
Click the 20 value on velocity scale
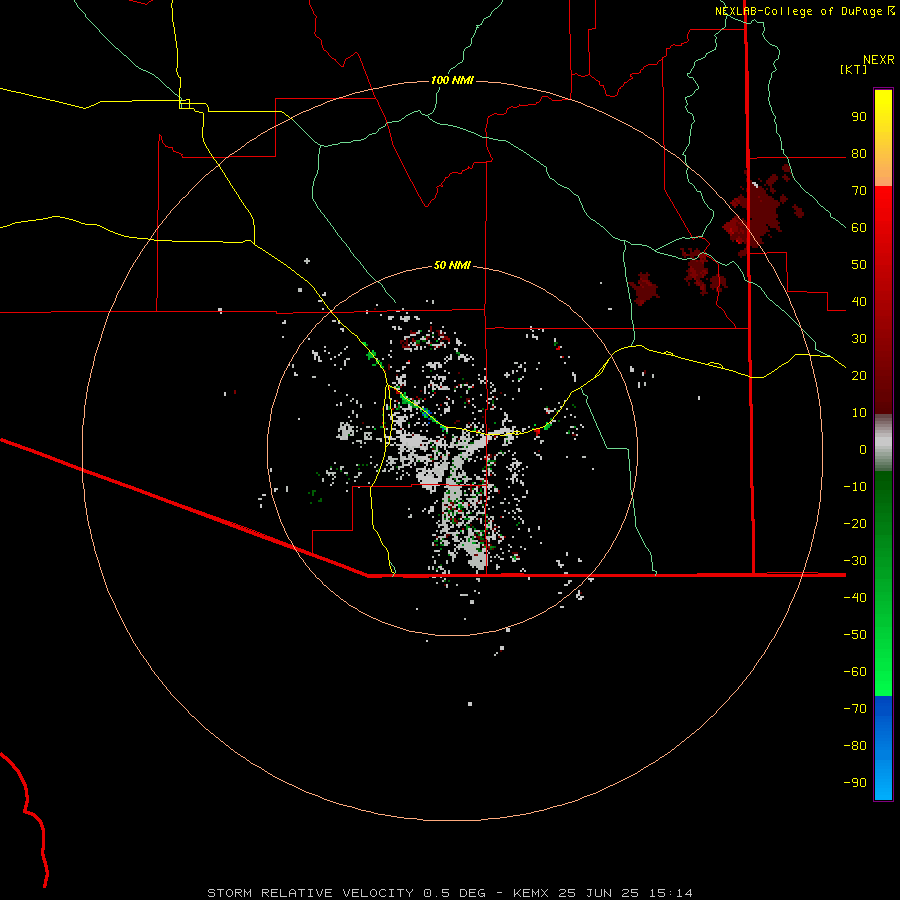(859, 376)
